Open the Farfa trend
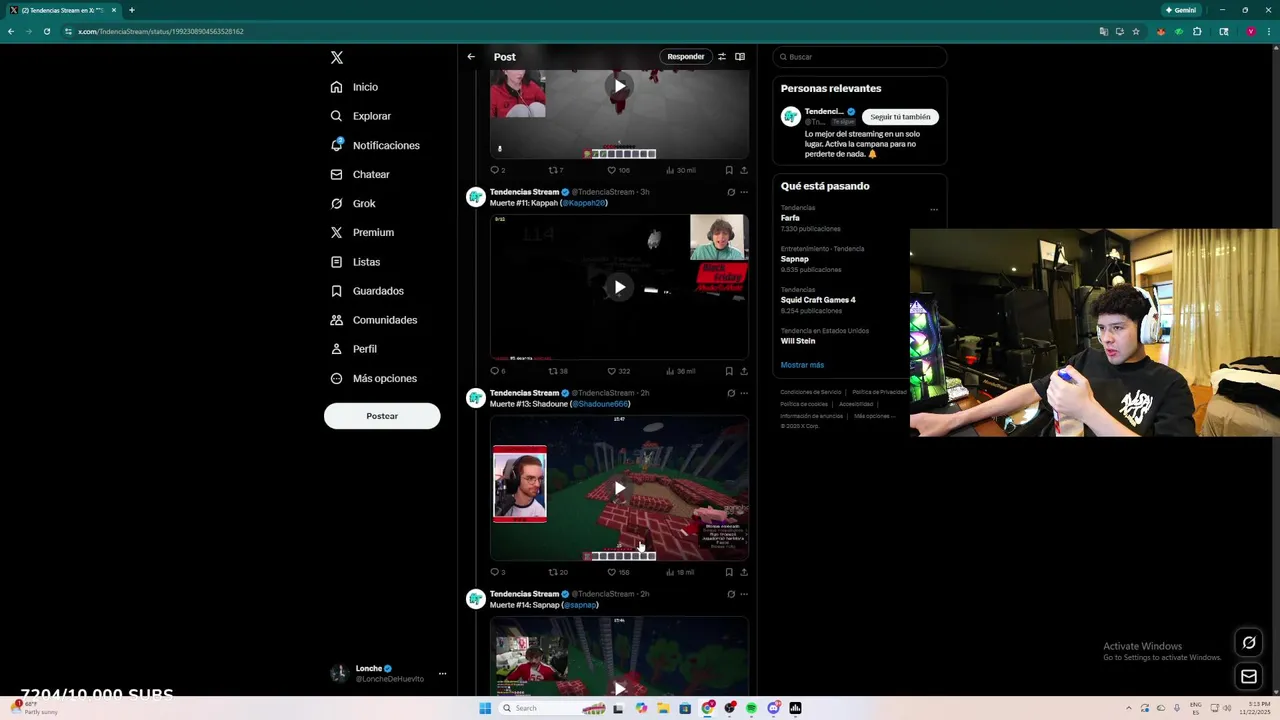Image resolution: width=1280 pixels, height=720 pixels. (790, 218)
